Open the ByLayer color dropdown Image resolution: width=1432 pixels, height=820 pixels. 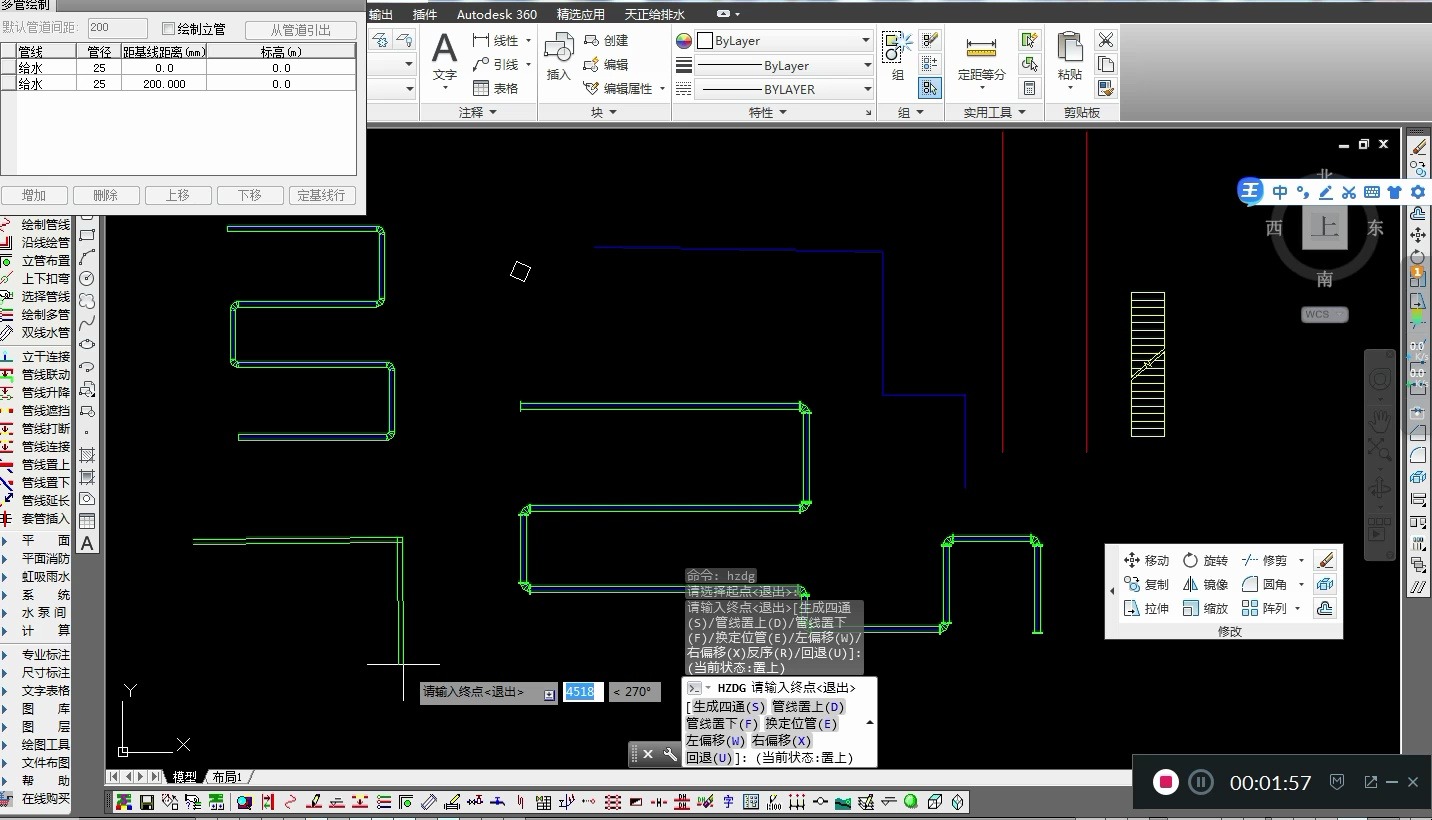[784, 41]
